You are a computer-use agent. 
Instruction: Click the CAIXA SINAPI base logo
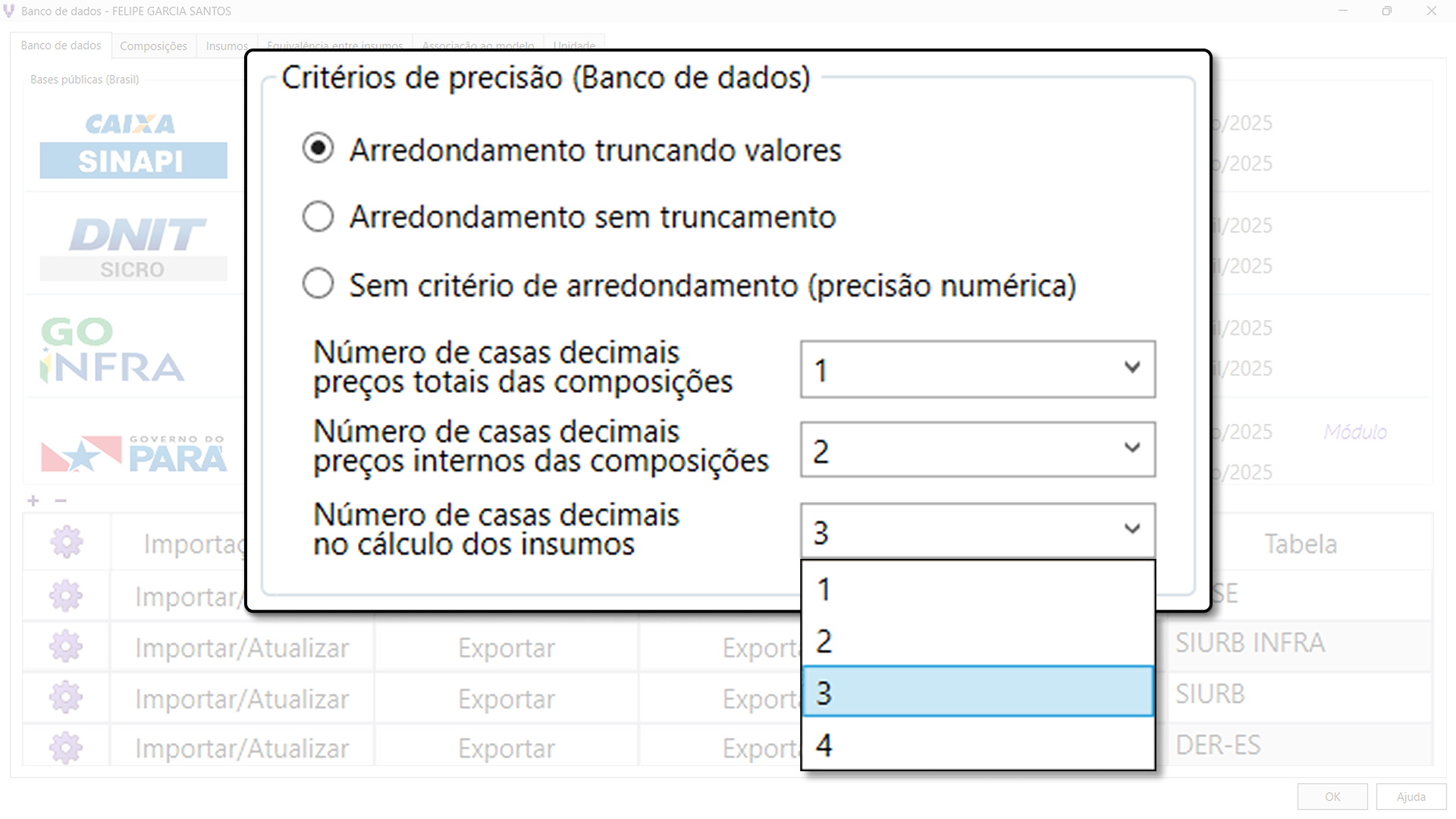[133, 143]
